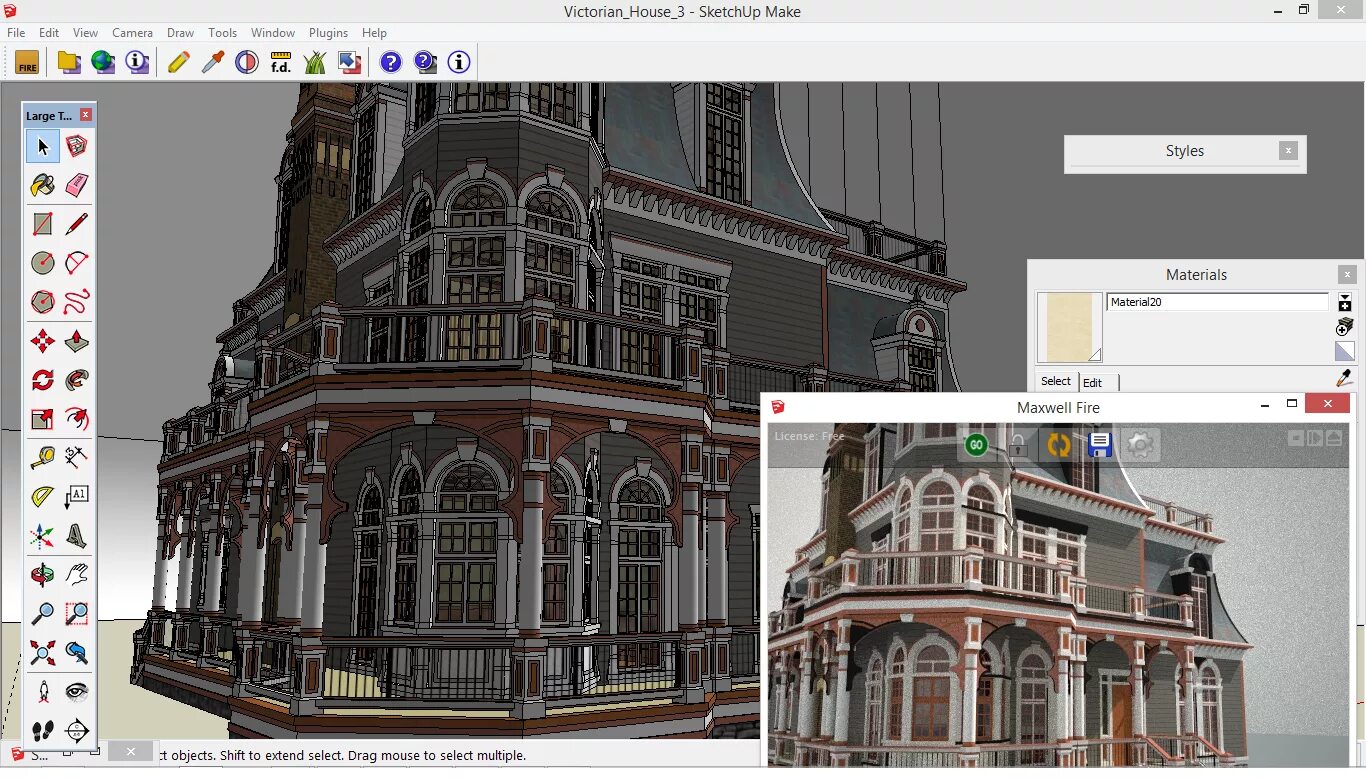Select the Offset tool

tap(77, 419)
